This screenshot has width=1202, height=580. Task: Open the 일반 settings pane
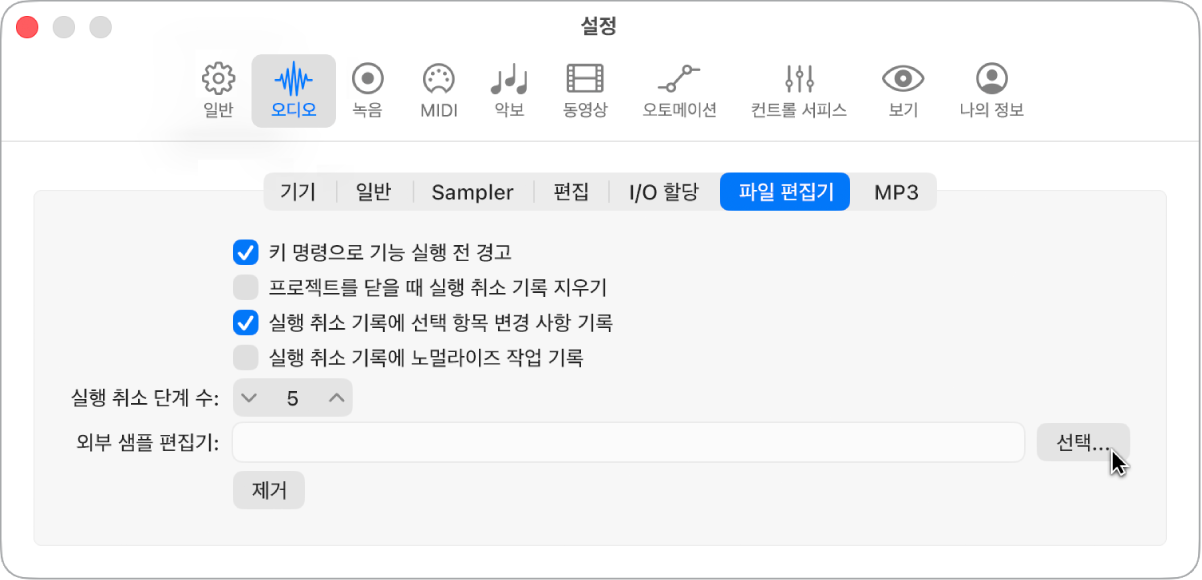point(216,90)
